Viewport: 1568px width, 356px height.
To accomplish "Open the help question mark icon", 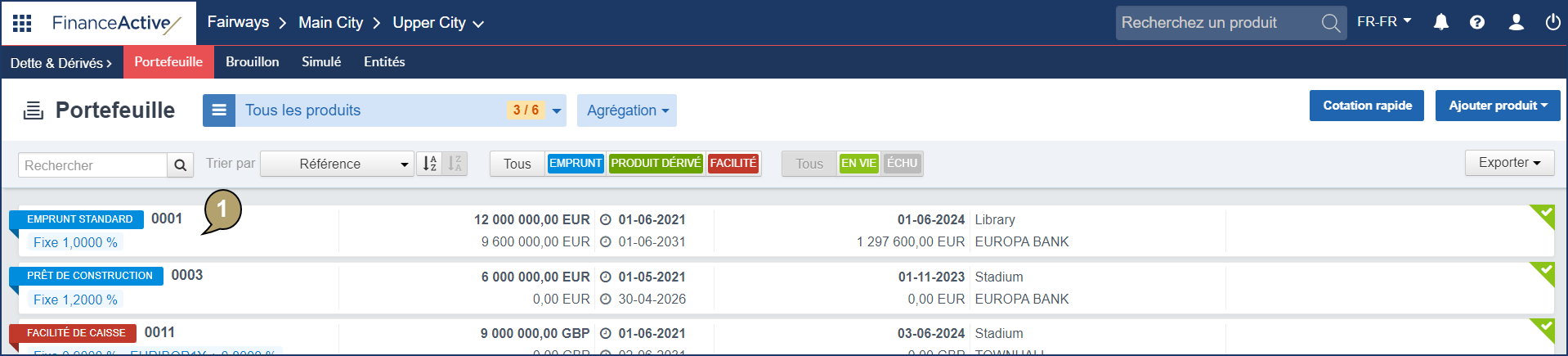I will coord(1476,22).
